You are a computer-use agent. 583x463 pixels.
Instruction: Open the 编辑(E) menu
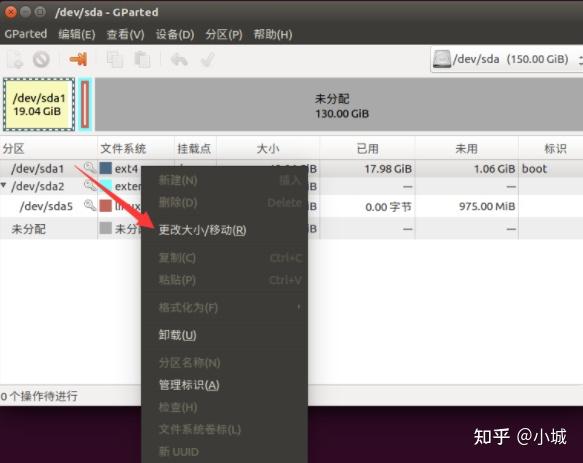(x=77, y=34)
